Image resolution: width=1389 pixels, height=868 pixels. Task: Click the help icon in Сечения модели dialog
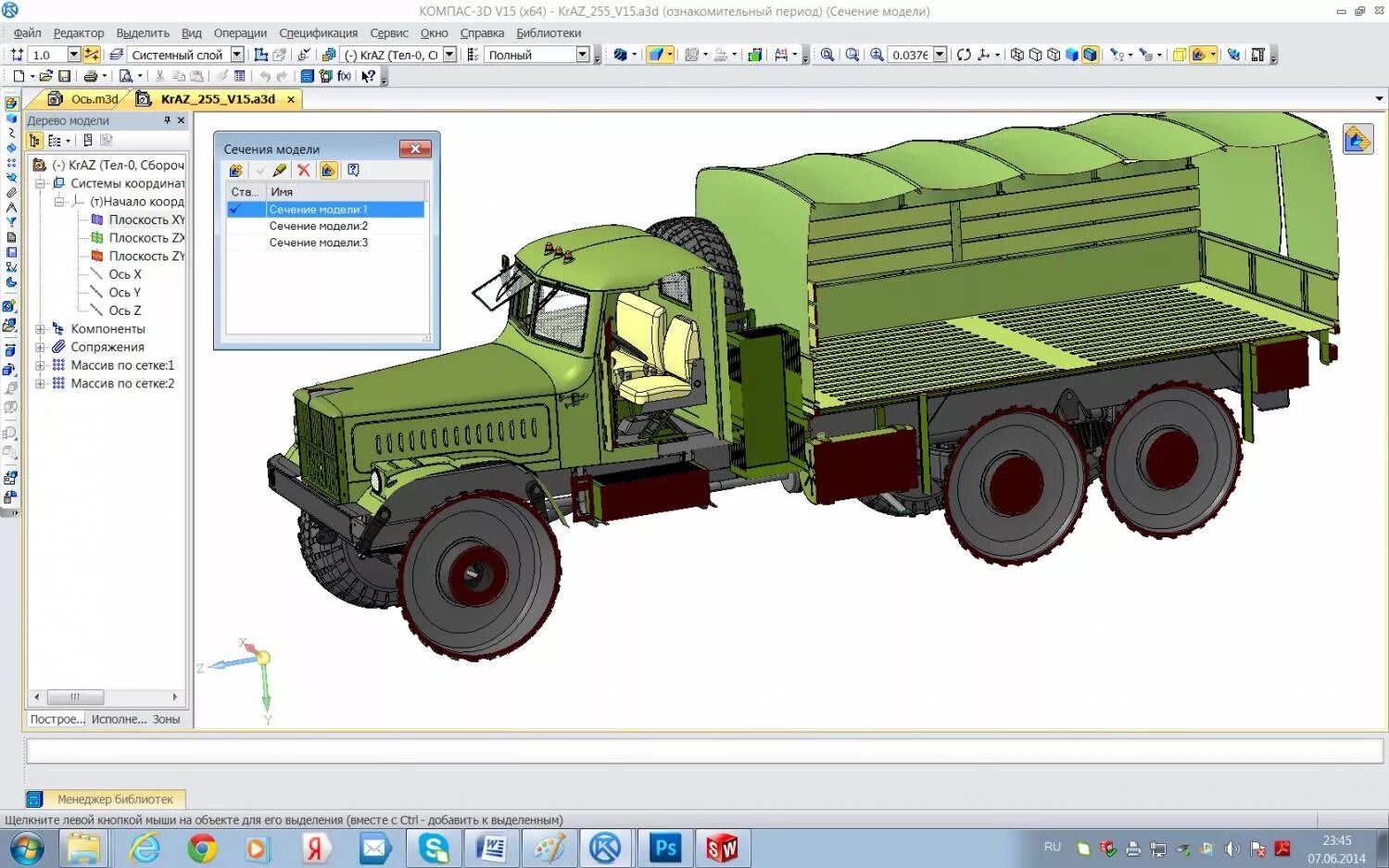[353, 170]
